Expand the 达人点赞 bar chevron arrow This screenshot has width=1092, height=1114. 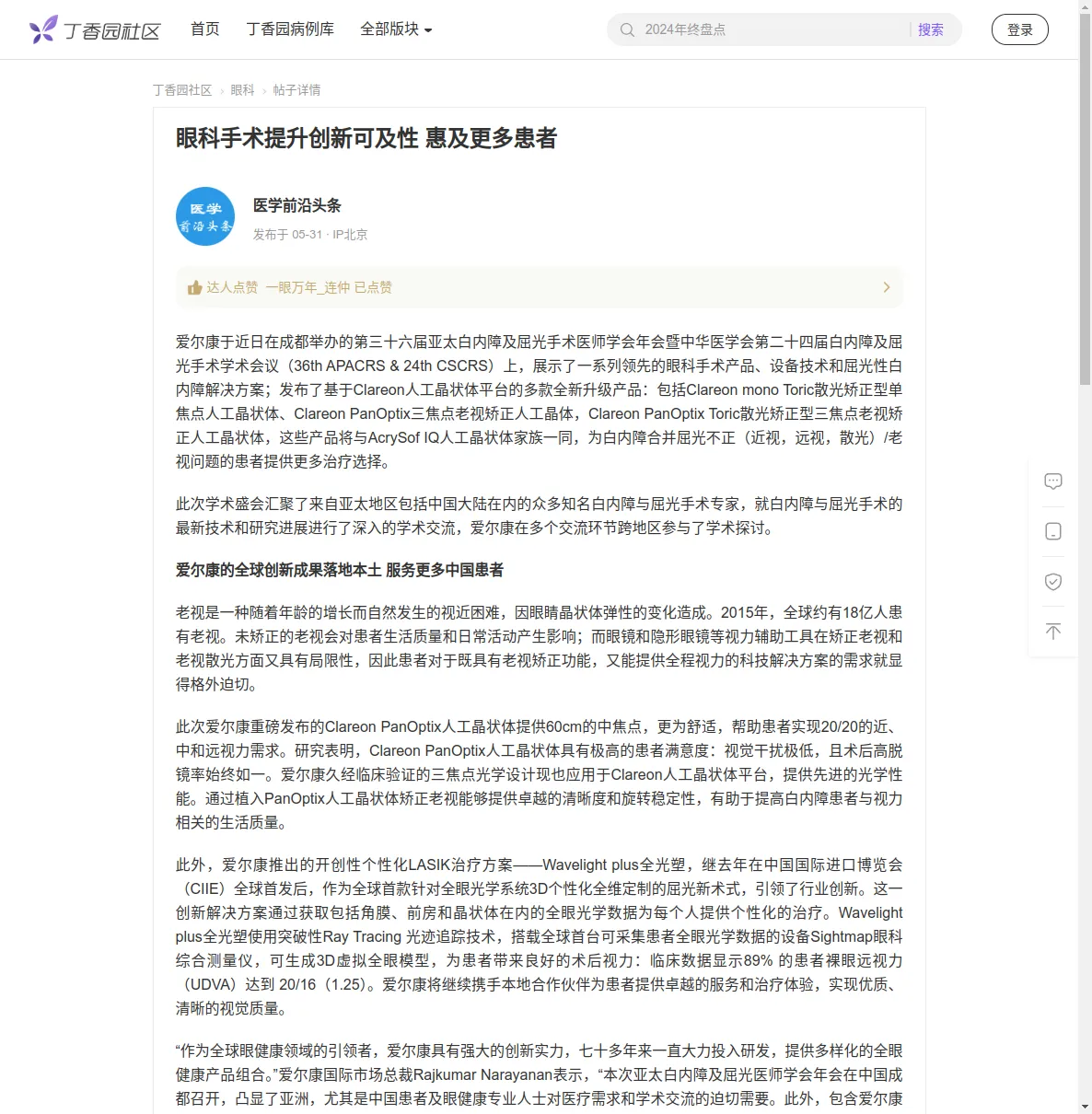click(887, 287)
